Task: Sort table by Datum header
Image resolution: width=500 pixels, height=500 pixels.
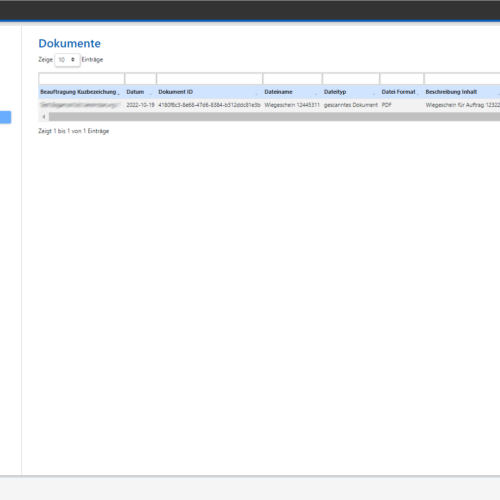Action: [140, 92]
